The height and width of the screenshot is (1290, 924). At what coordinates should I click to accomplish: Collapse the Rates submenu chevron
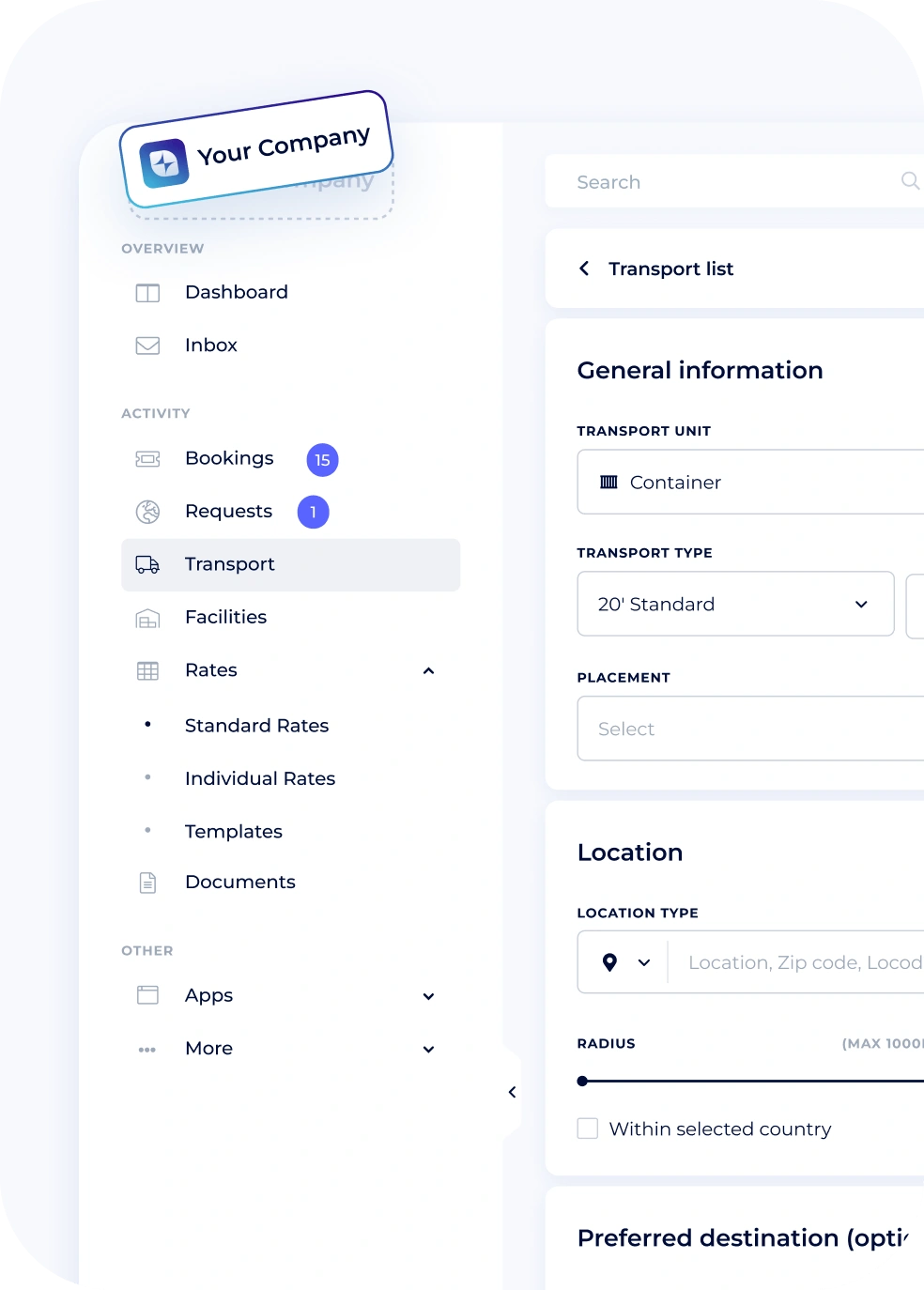[428, 670]
